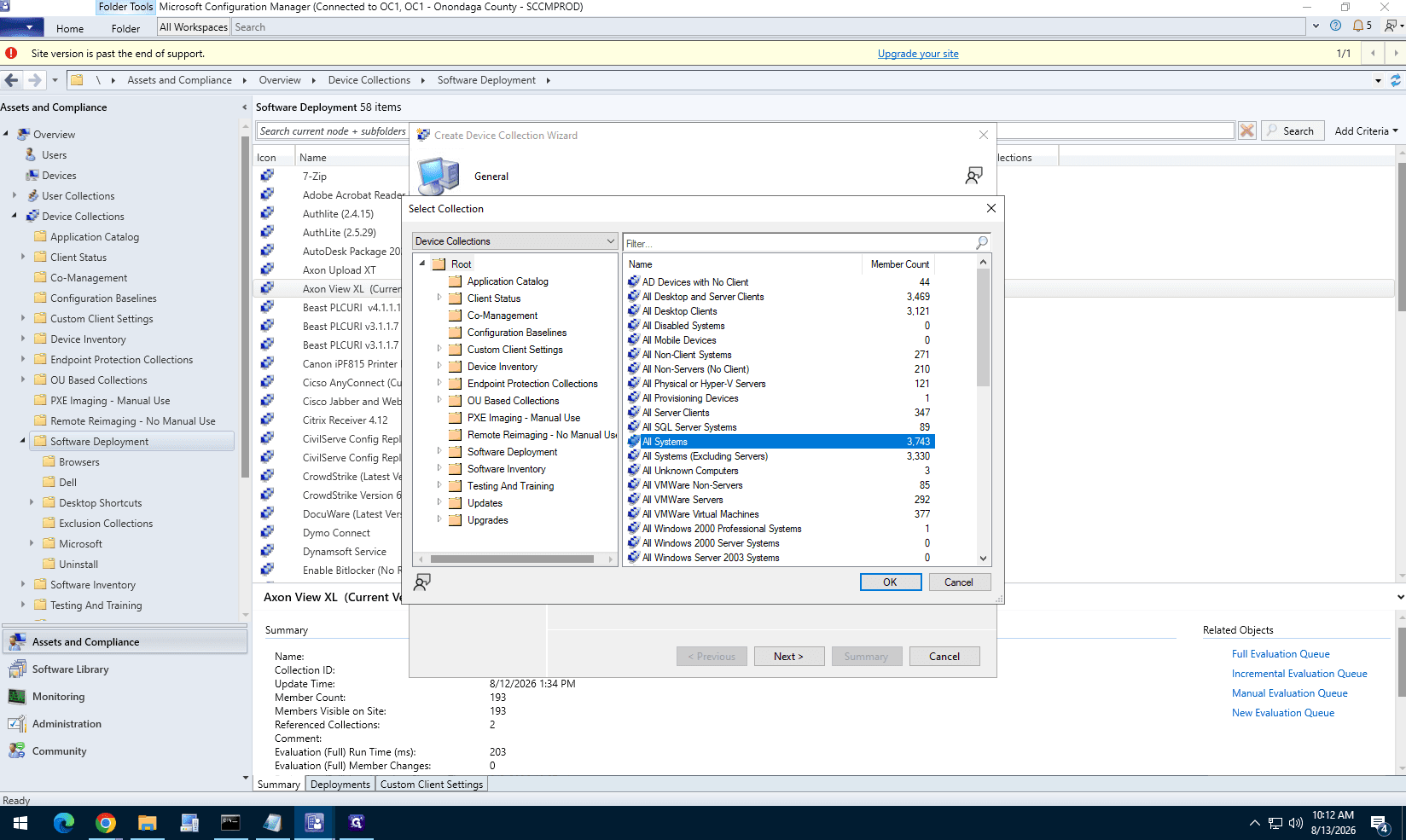Image resolution: width=1406 pixels, height=840 pixels.
Task: Open the Home ribbon tab
Action: click(70, 28)
